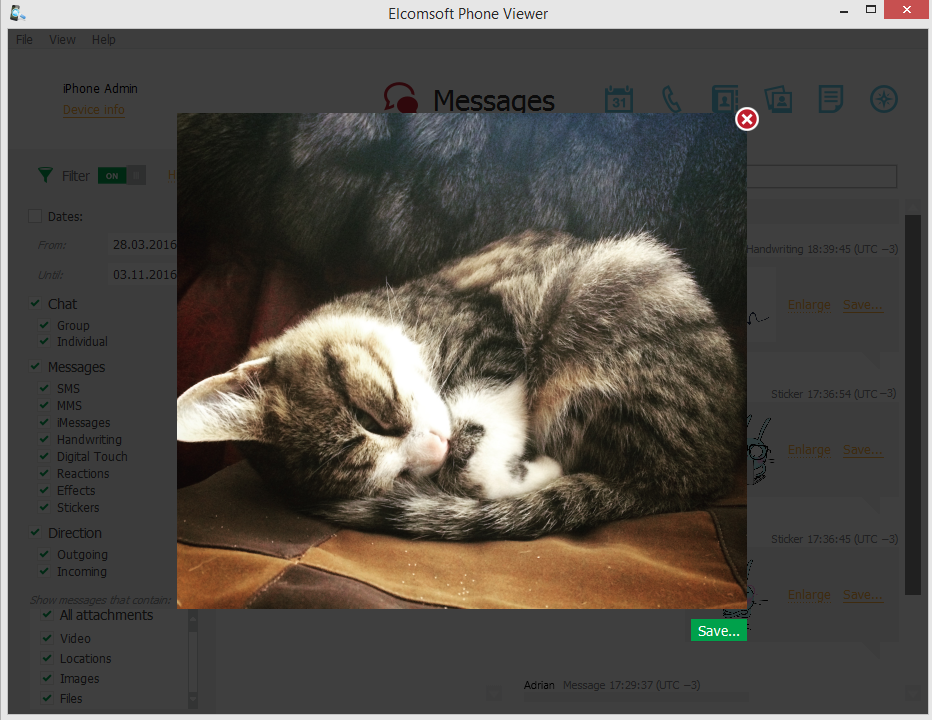Toggle the Filter ON switch
Image resolution: width=932 pixels, height=720 pixels.
tap(121, 175)
